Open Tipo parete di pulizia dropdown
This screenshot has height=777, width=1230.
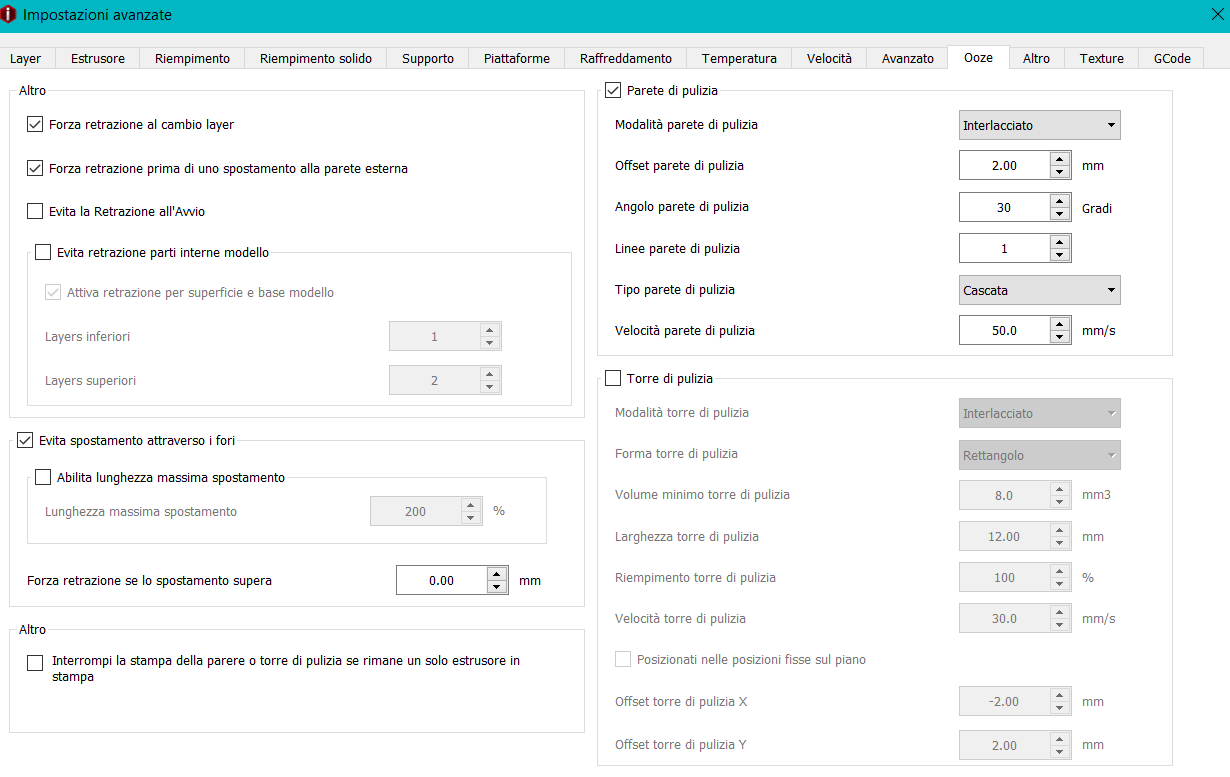click(x=1039, y=290)
